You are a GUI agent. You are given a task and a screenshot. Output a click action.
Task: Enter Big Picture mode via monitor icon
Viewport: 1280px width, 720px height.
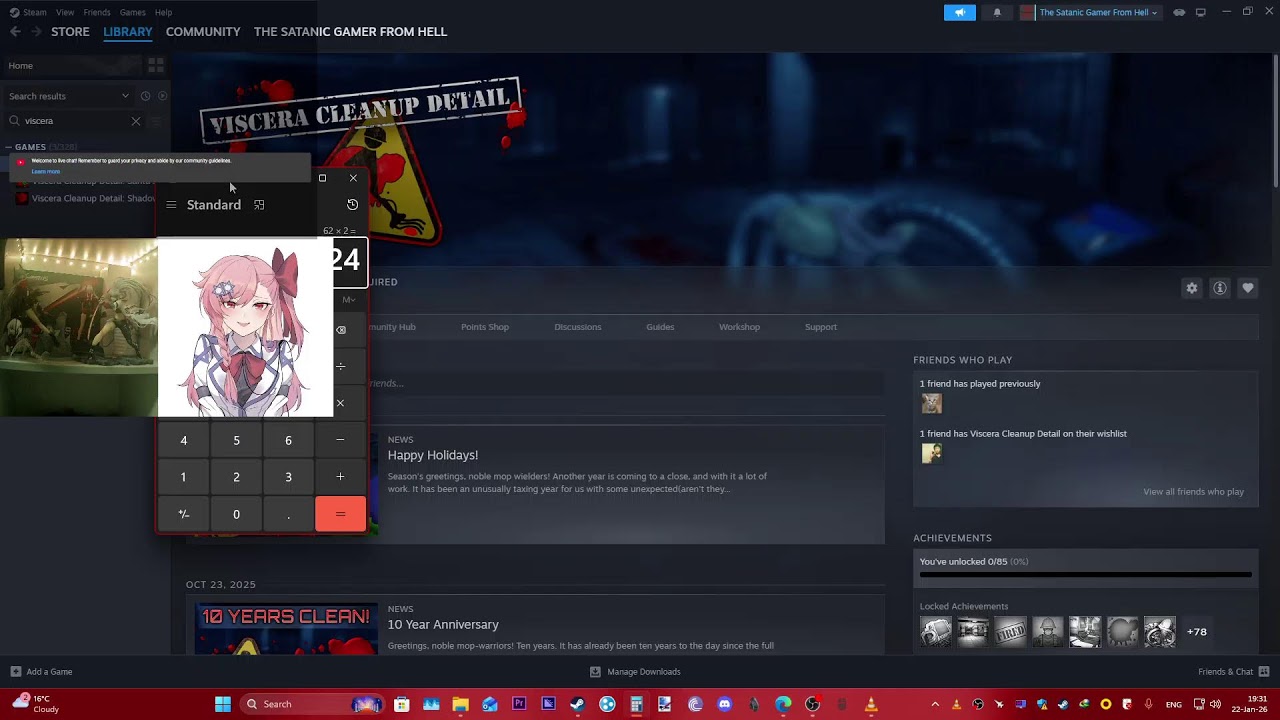pyautogui.click(x=1201, y=12)
